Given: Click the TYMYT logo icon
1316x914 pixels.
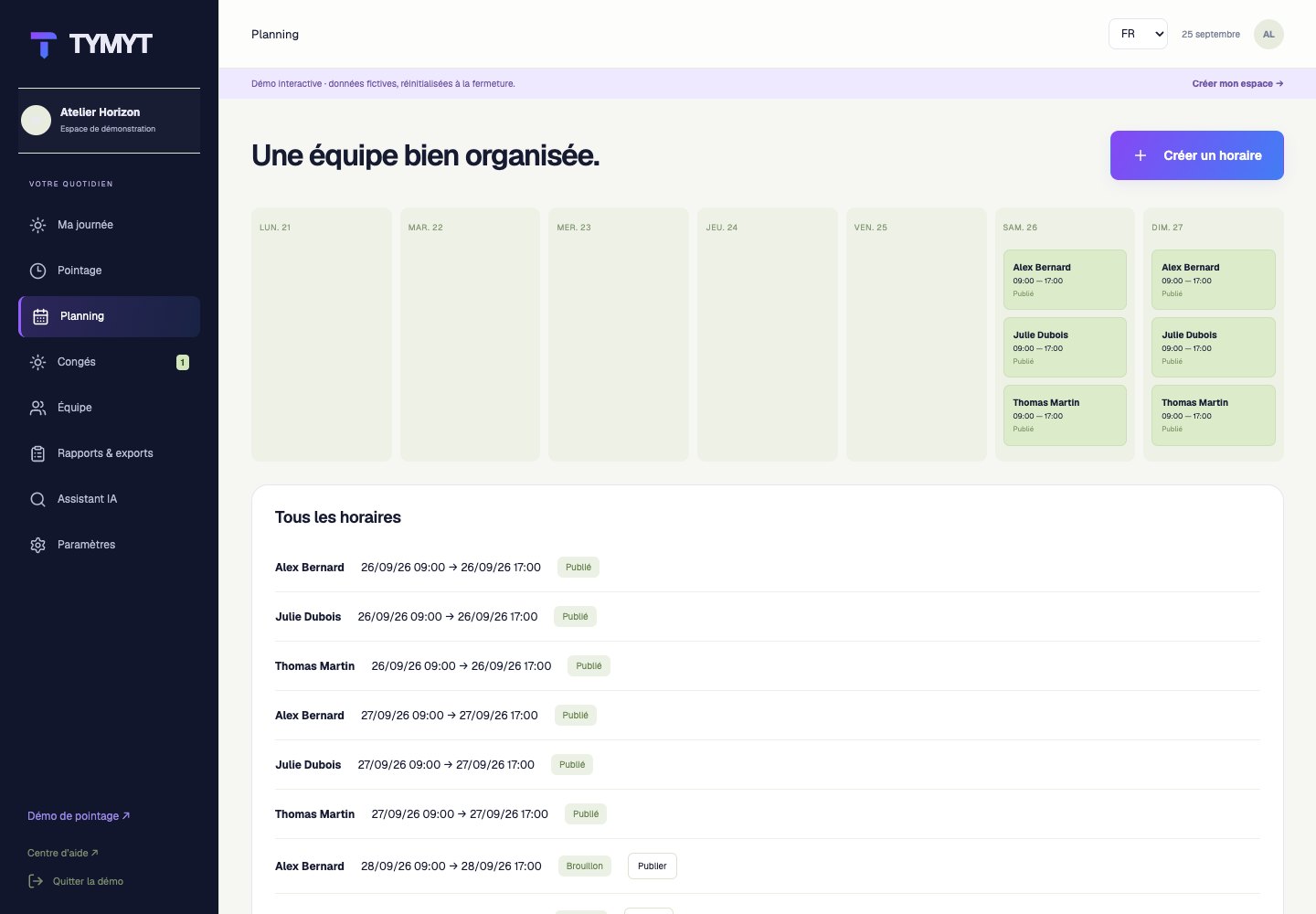Looking at the screenshot, I should click(x=43, y=45).
